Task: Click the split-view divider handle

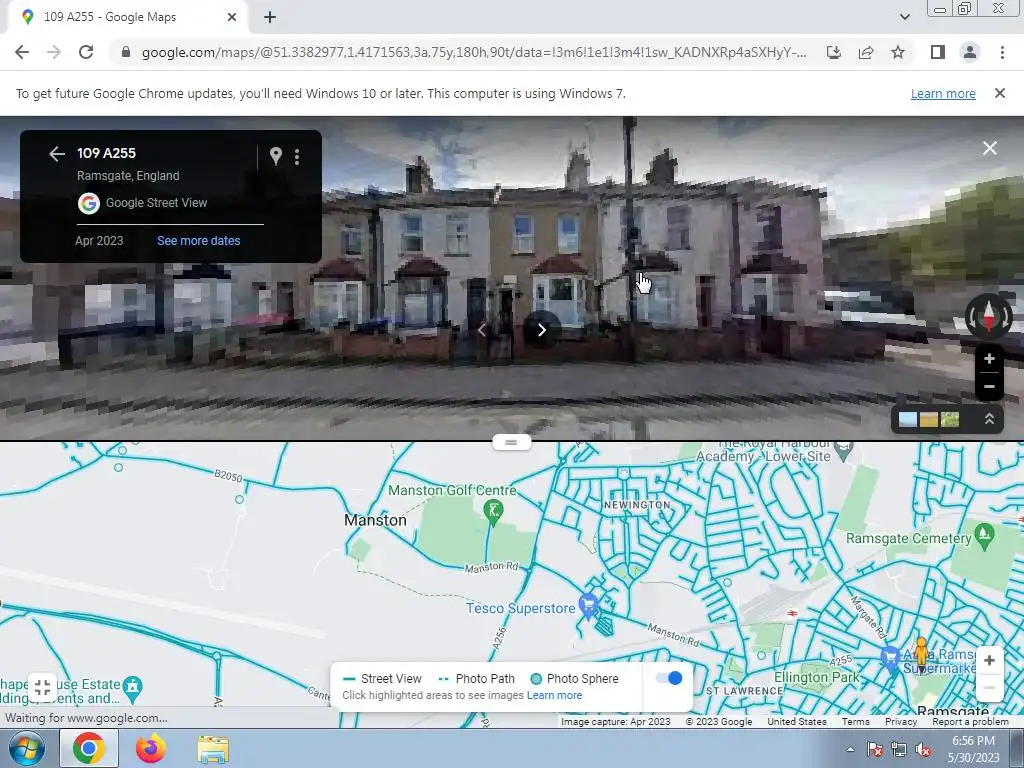Action: pyautogui.click(x=511, y=442)
